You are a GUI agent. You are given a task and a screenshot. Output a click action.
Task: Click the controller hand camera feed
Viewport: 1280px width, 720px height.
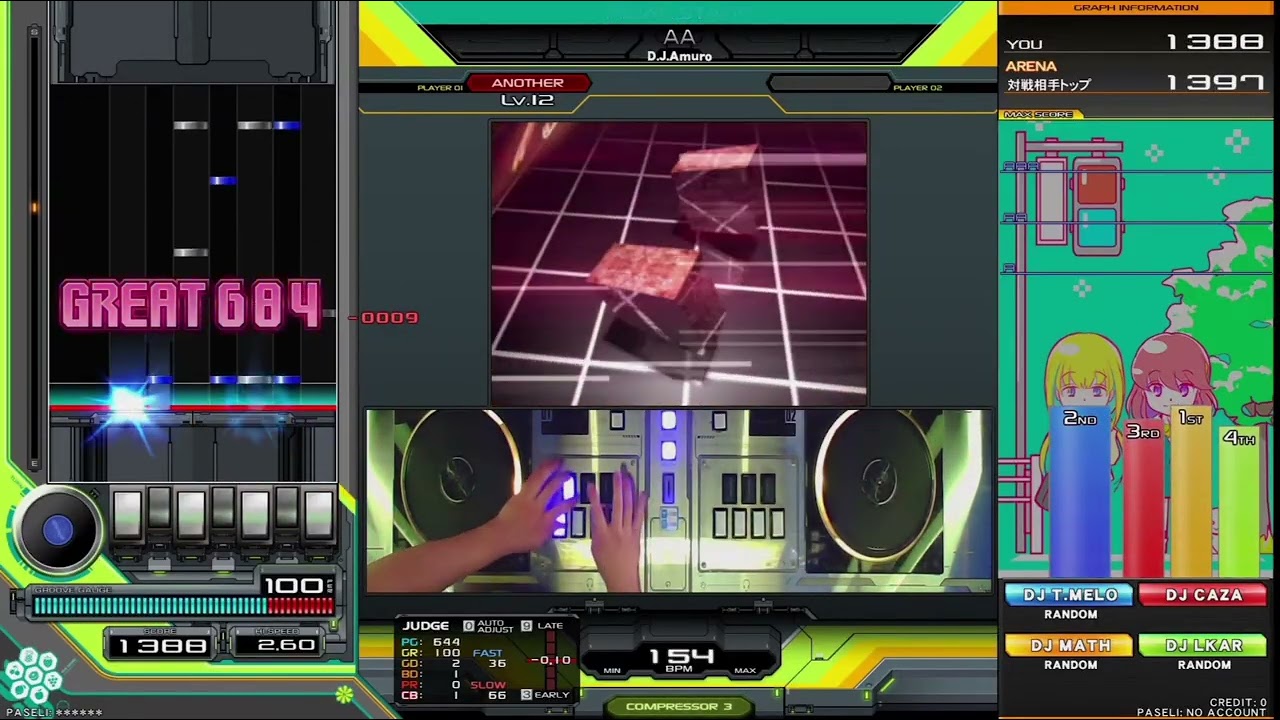[x=679, y=500]
